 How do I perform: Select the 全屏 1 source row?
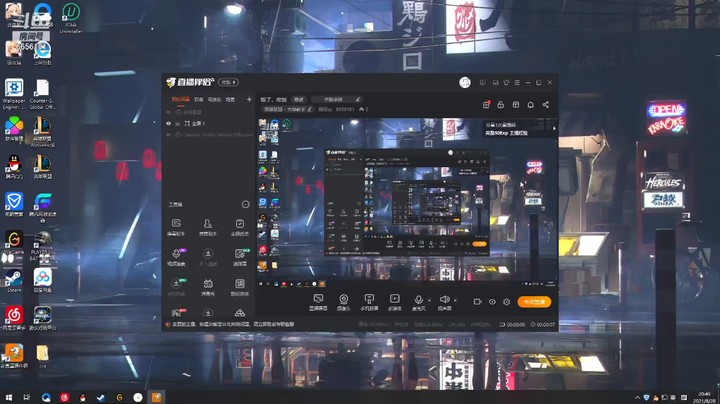pos(208,123)
